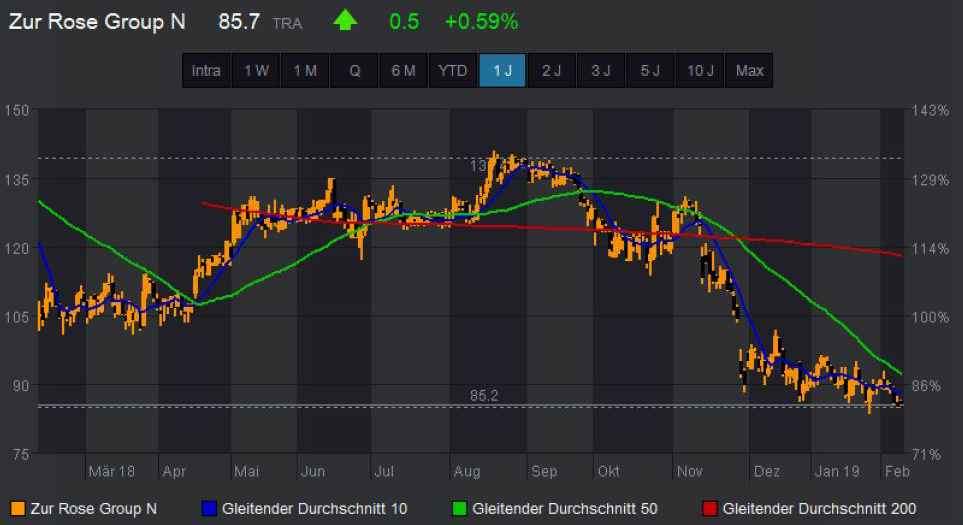
Task: Click the Gleitender Durchschnitt 50 legend label
Action: tap(565, 509)
